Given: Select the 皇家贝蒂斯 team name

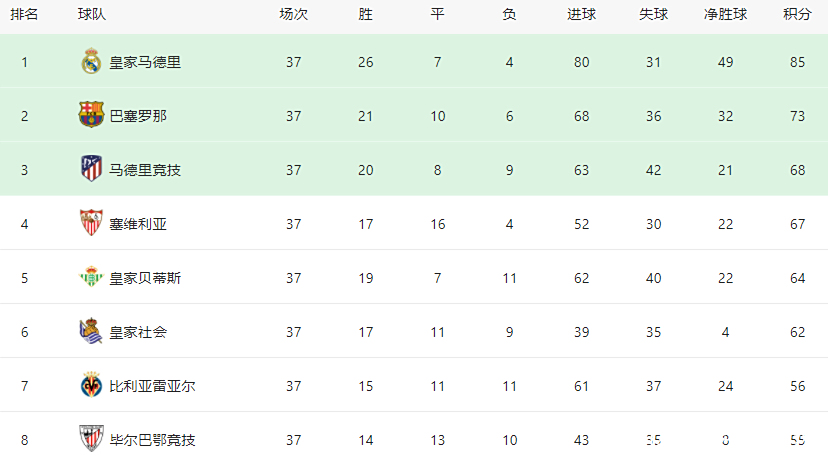Looking at the screenshot, I should (145, 278).
